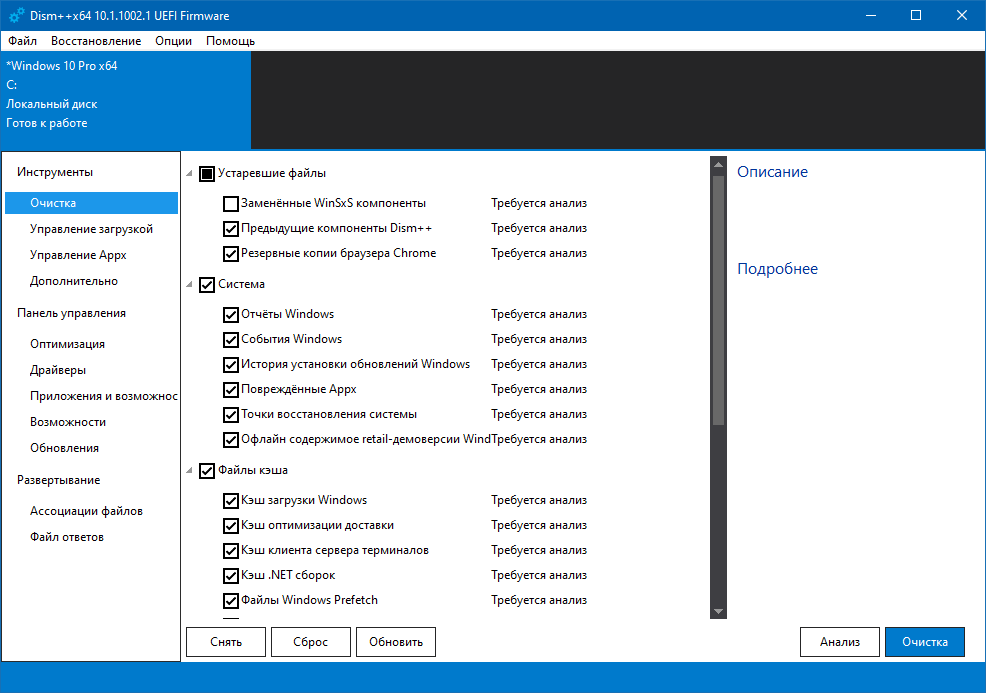
Task: Collapse the Система section arrow
Action: click(190, 285)
